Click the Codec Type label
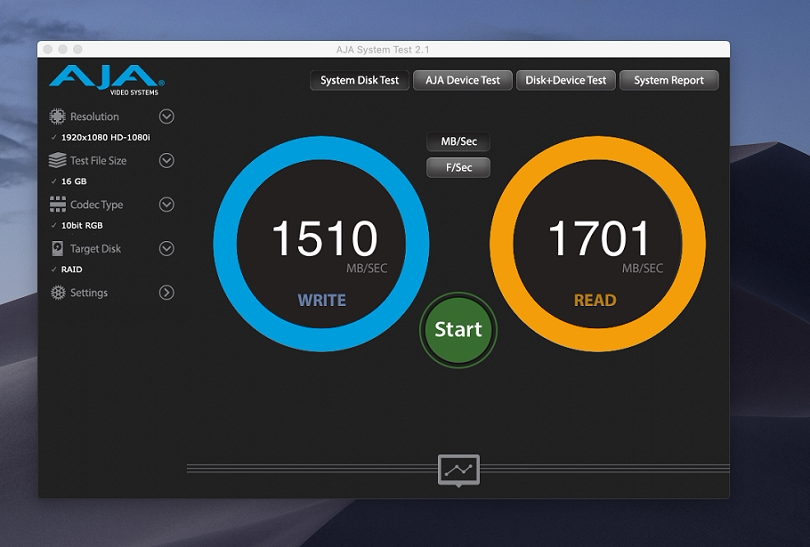Image resolution: width=810 pixels, height=547 pixels. pos(97,205)
